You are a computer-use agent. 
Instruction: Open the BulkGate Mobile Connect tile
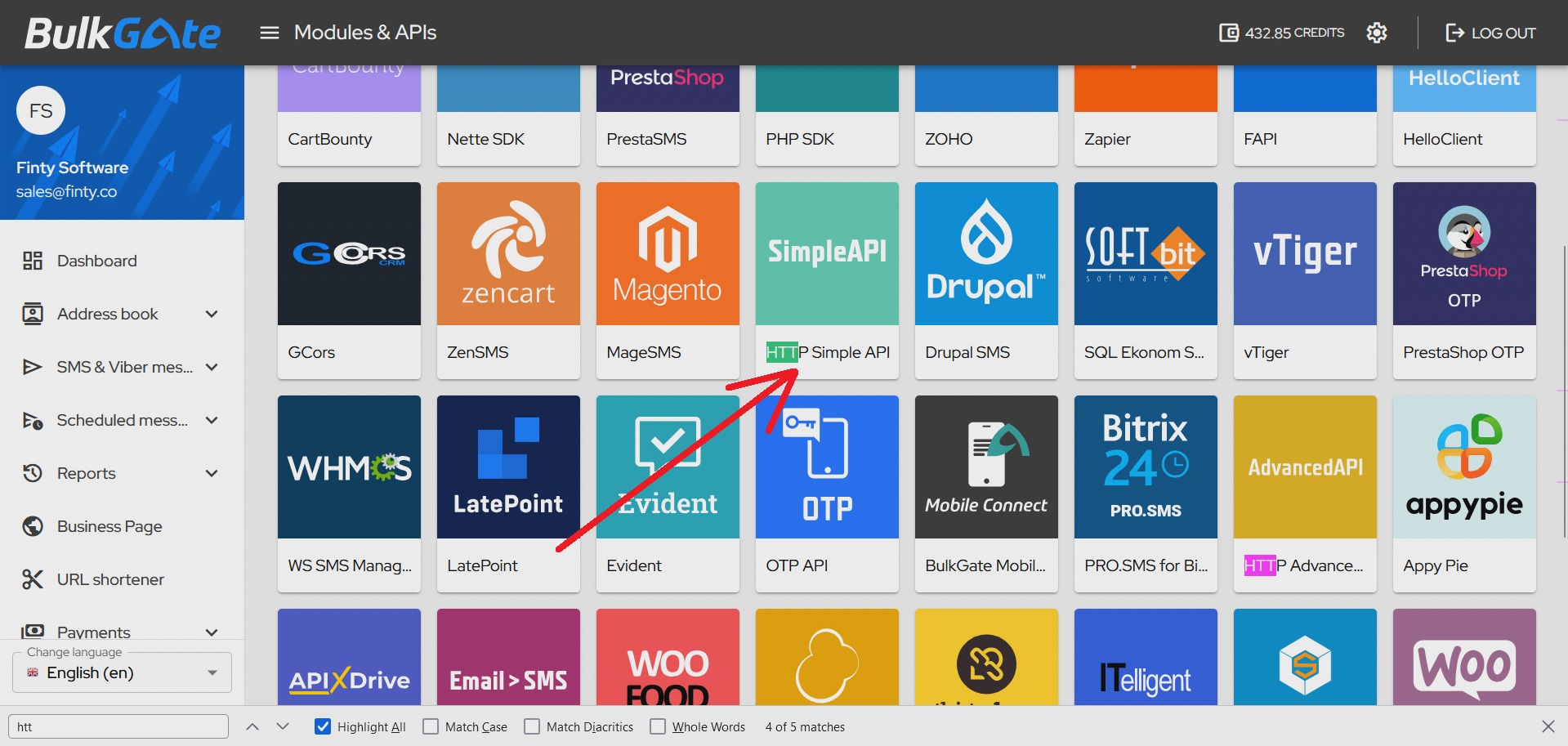click(986, 494)
